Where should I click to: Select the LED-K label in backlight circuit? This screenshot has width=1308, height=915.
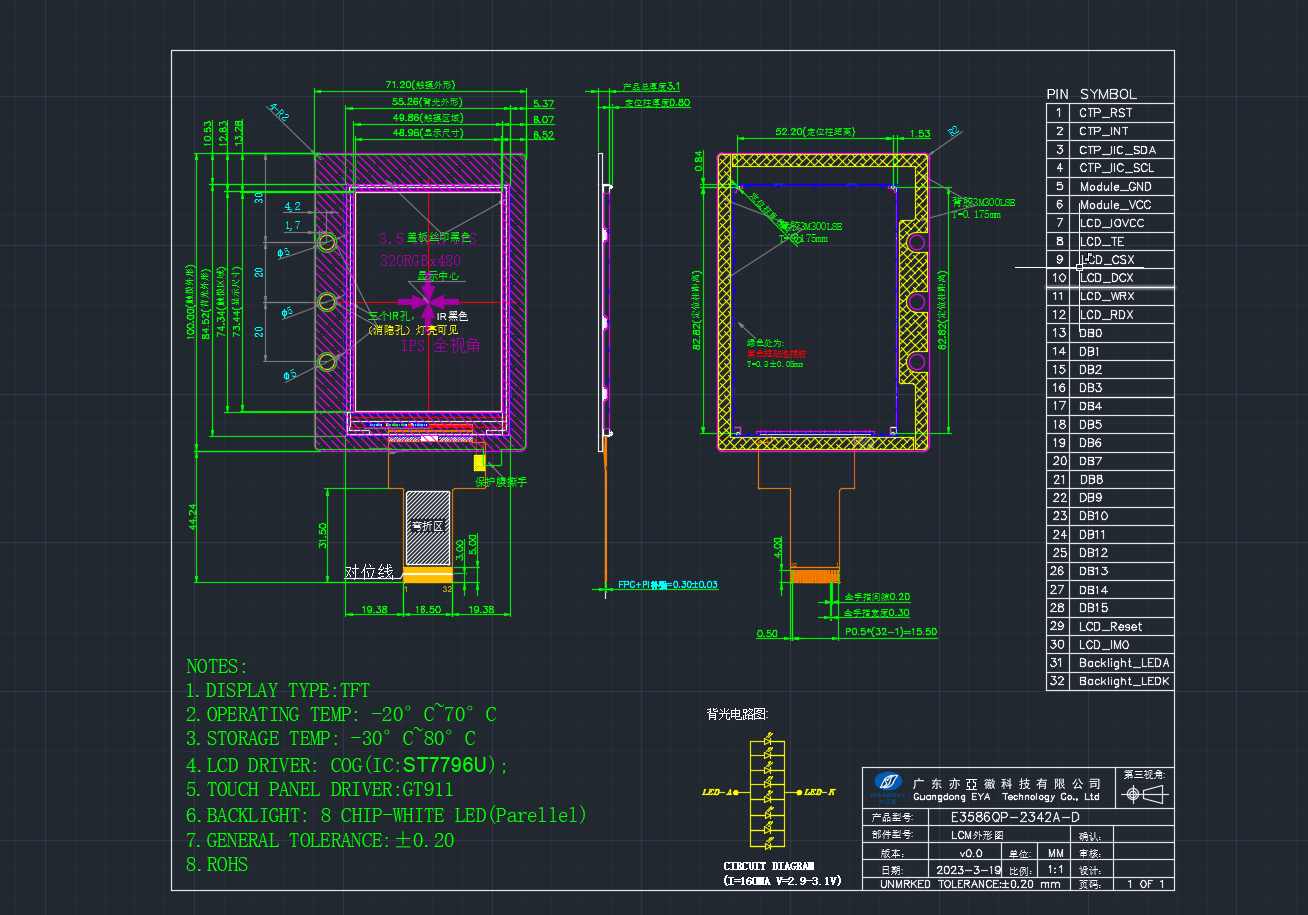point(819,792)
